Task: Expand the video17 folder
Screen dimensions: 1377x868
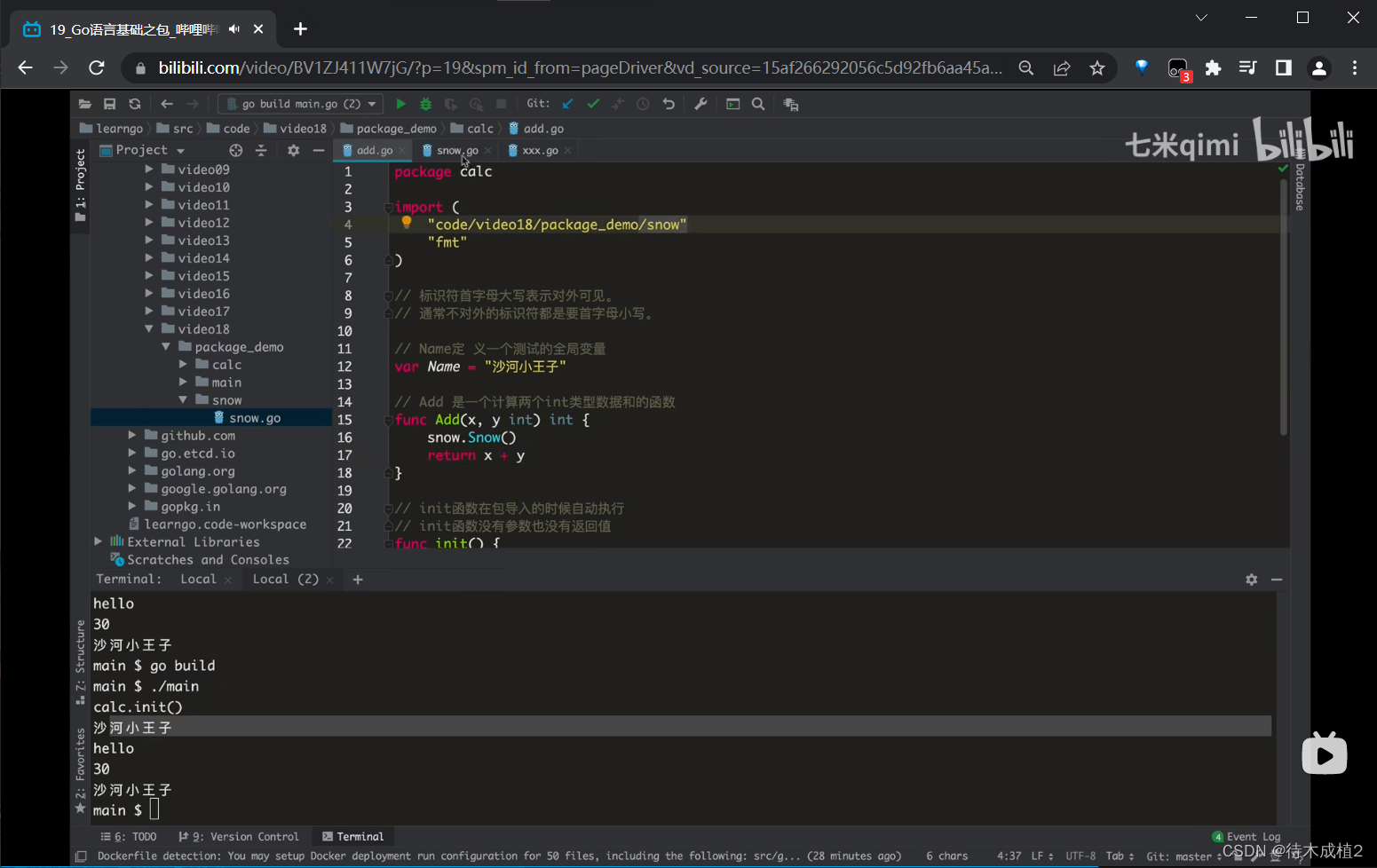Action: point(149,311)
